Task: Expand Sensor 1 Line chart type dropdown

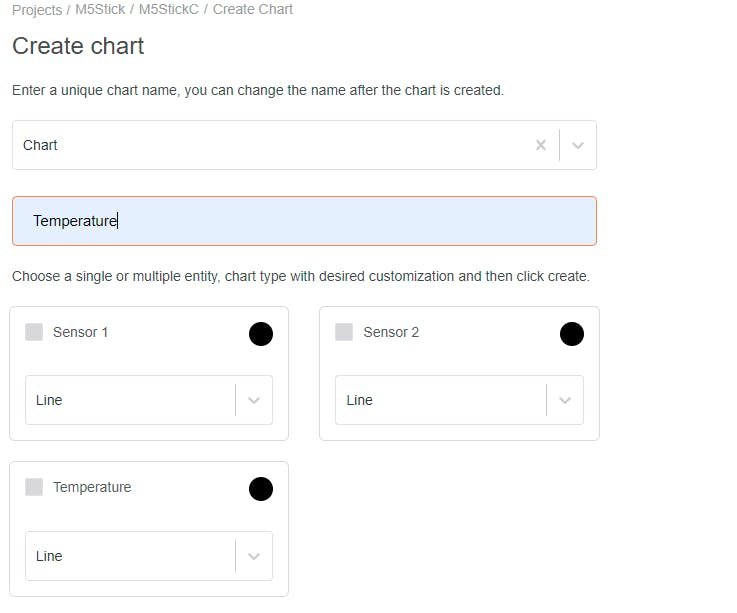Action: pos(254,400)
